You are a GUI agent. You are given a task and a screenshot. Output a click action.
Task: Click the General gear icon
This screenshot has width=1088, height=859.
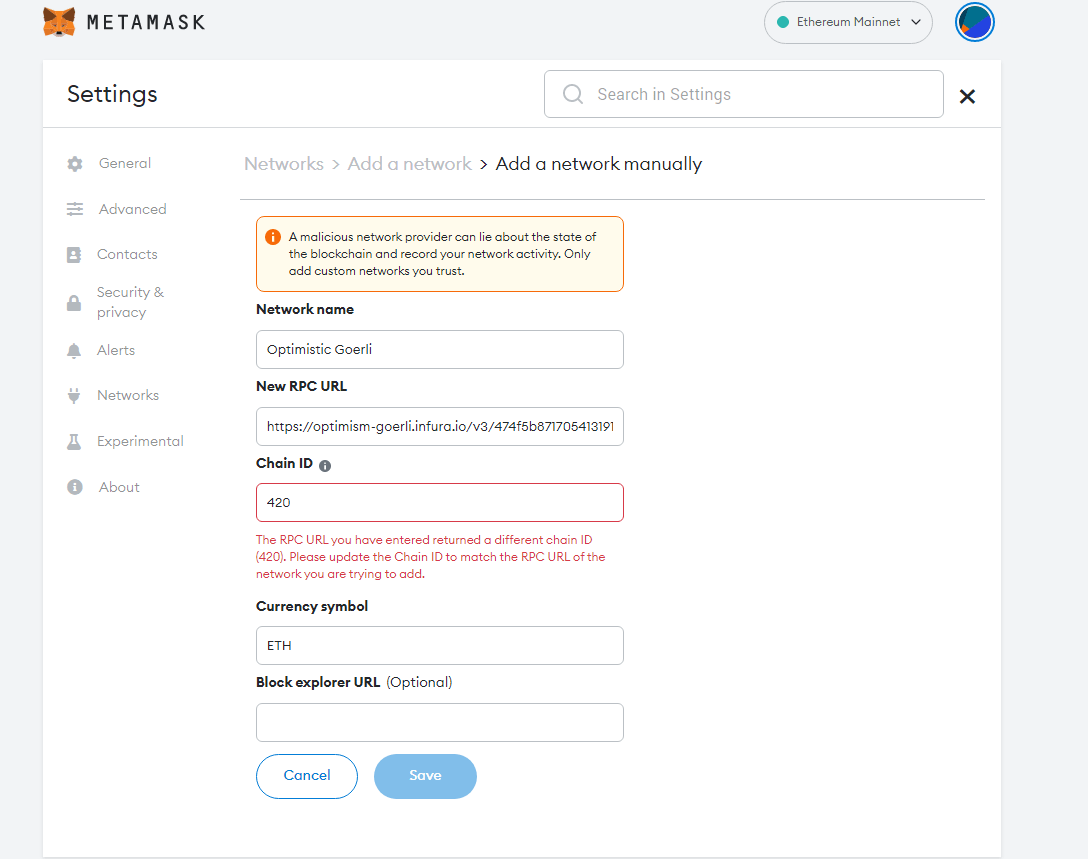coord(75,164)
